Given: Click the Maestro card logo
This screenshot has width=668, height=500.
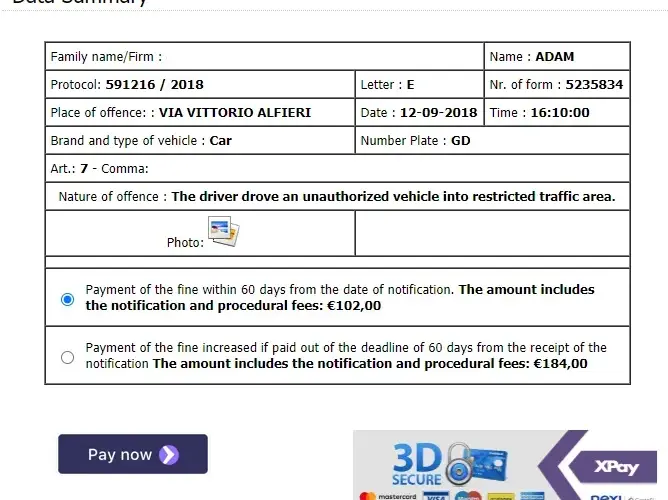Looking at the screenshot, I should pyautogui.click(x=468, y=496).
